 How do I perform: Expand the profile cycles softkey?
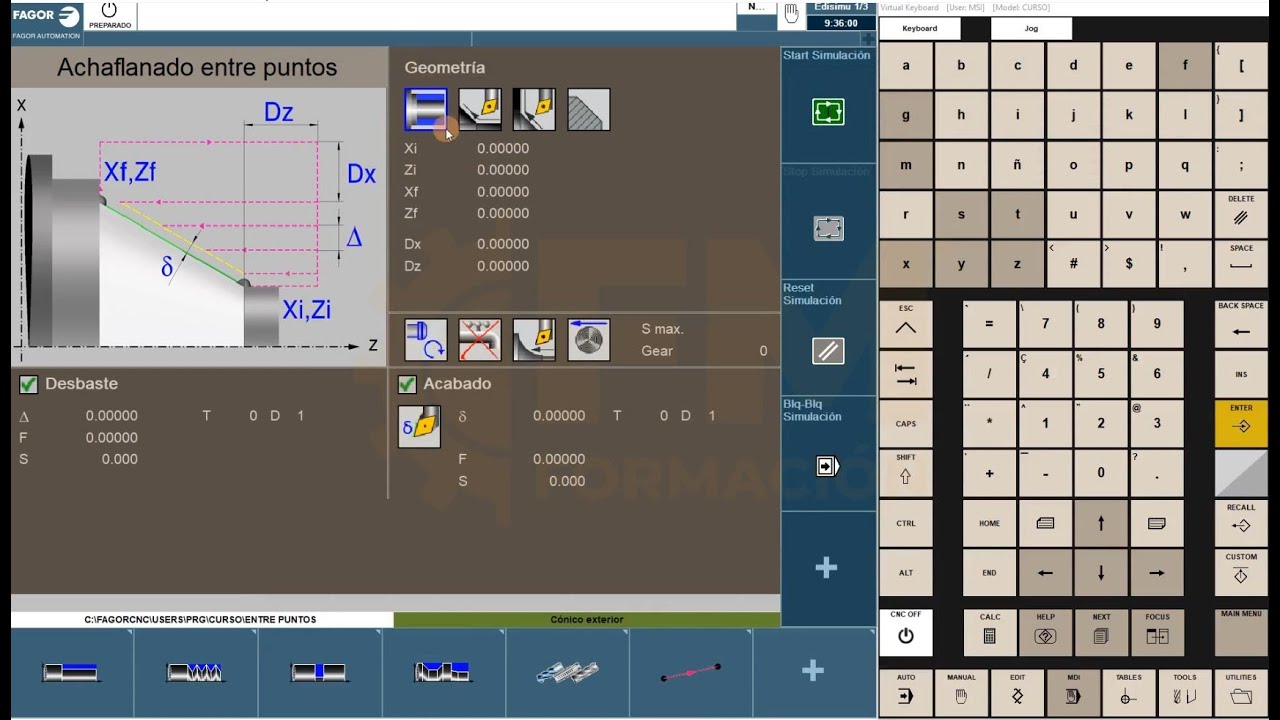click(x=443, y=672)
